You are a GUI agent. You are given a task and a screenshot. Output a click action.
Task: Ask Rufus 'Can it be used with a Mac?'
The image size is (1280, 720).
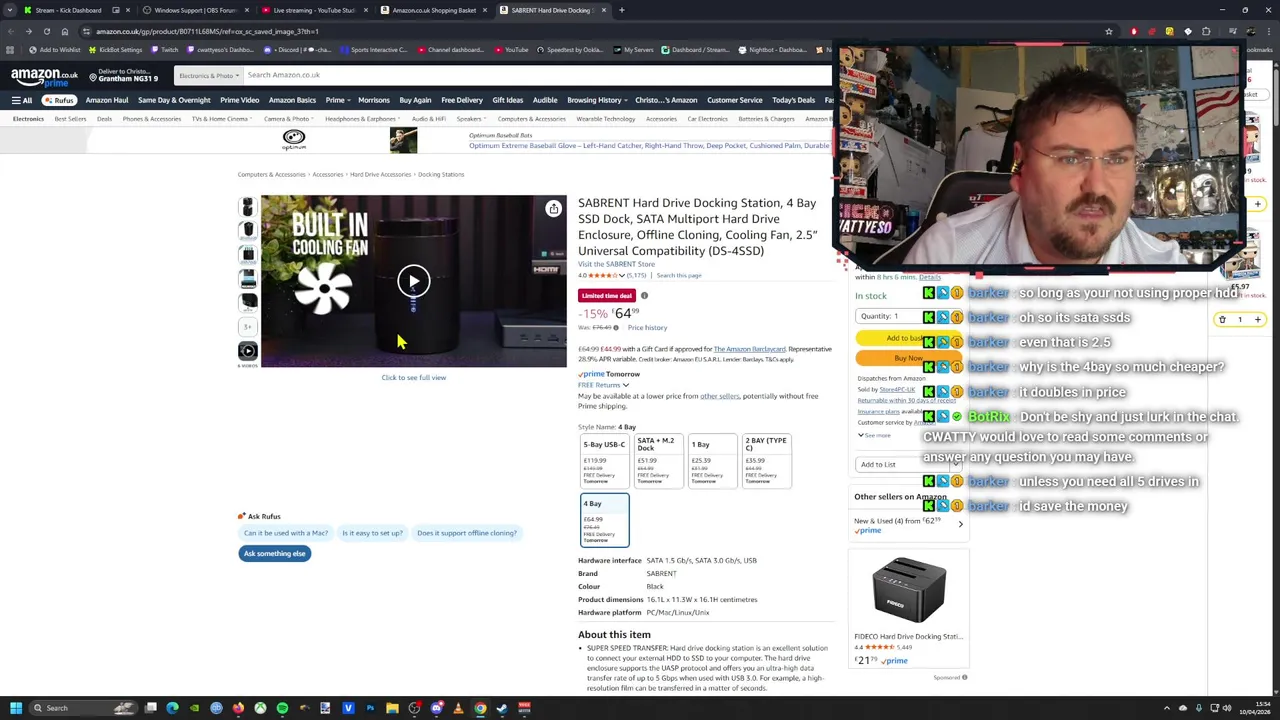coord(286,533)
